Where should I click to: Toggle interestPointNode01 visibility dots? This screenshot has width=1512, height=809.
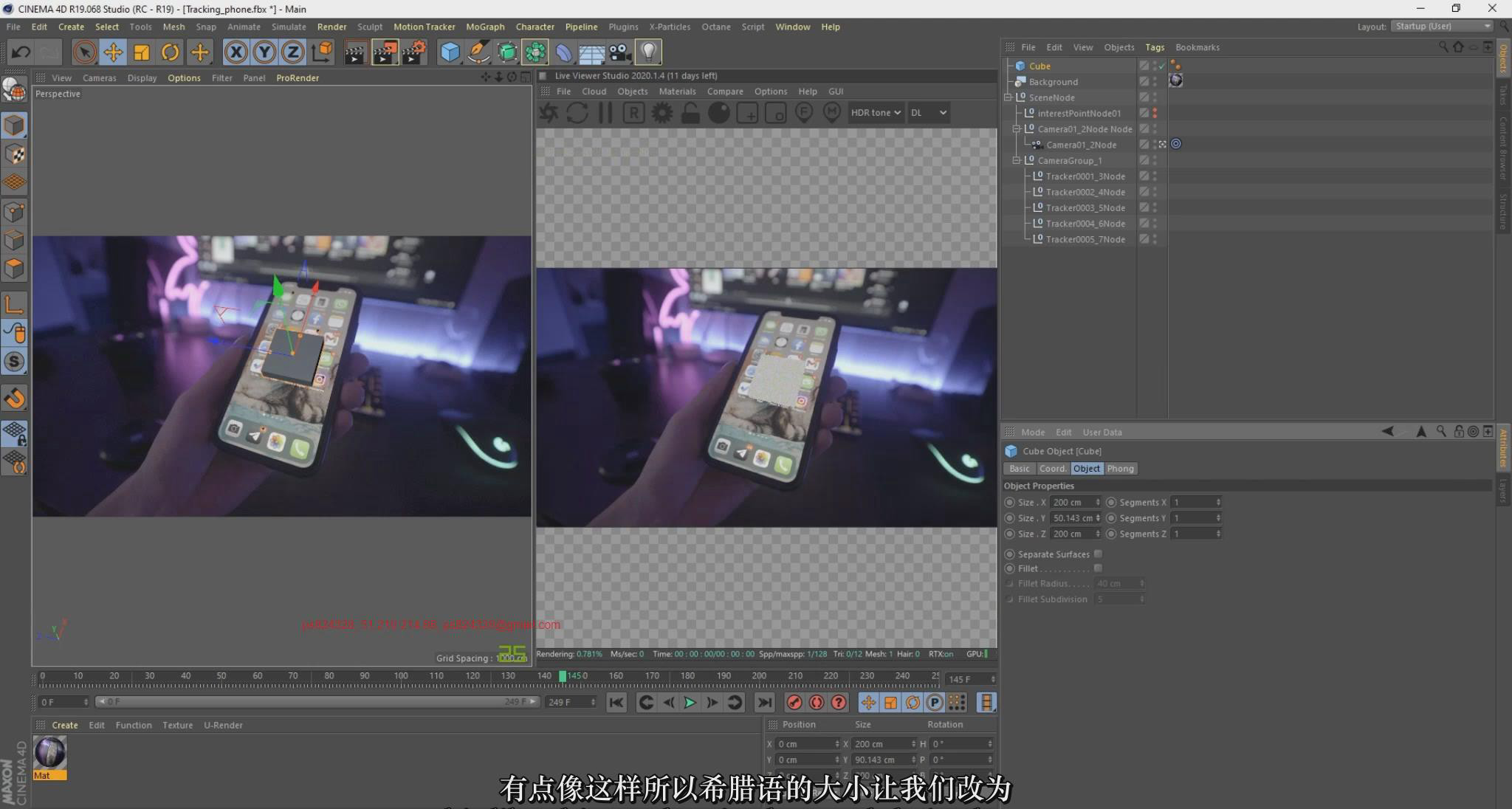point(1155,113)
